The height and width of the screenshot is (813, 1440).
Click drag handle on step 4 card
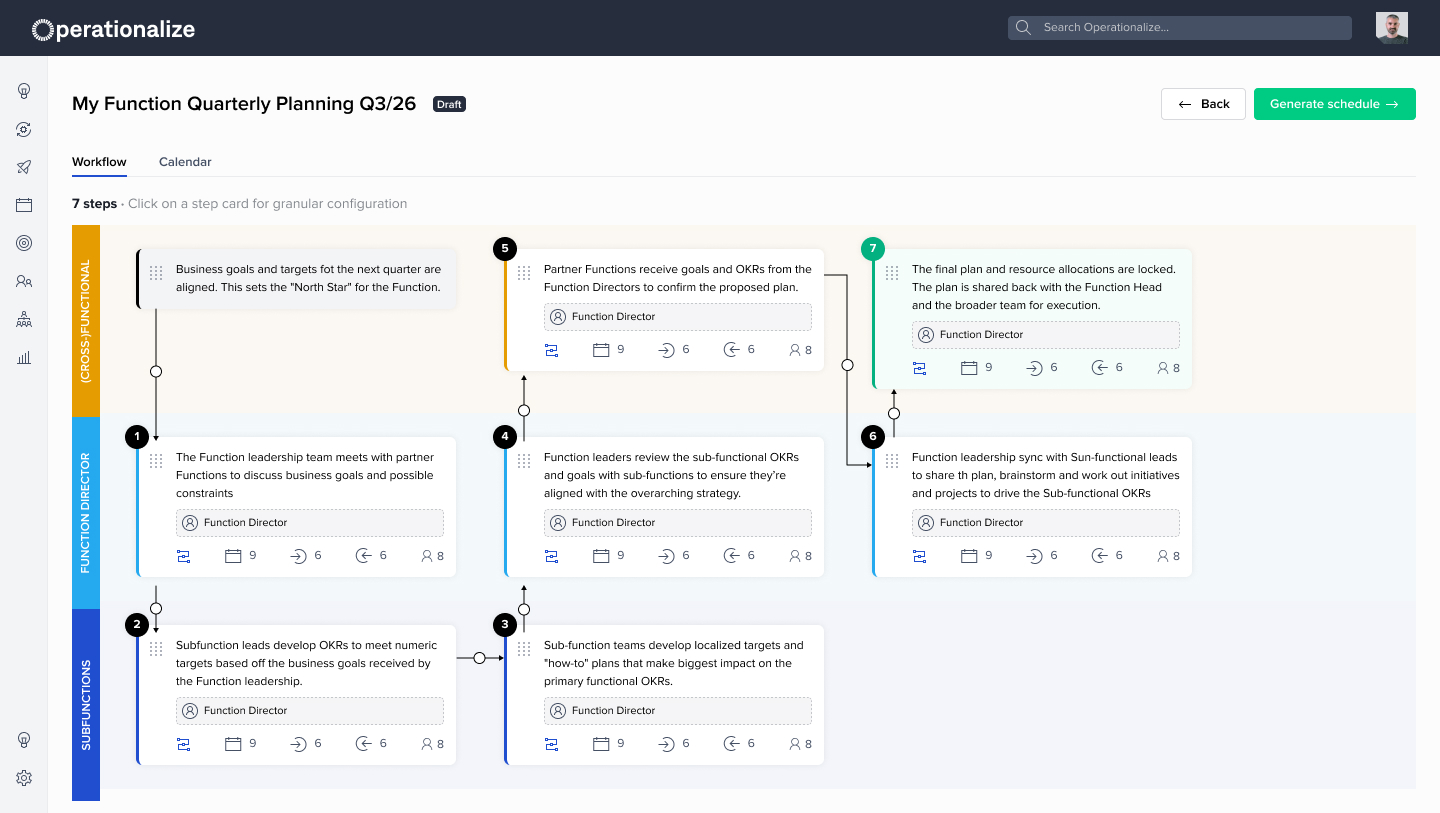(524, 461)
